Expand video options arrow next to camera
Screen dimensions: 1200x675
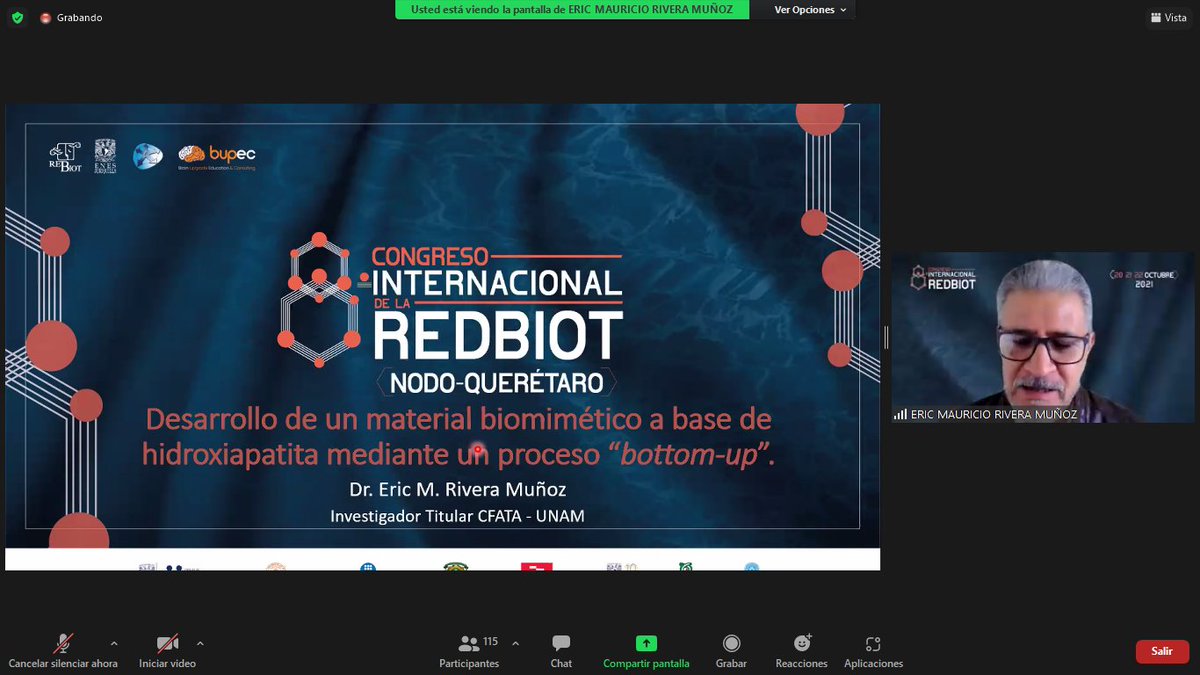200,644
